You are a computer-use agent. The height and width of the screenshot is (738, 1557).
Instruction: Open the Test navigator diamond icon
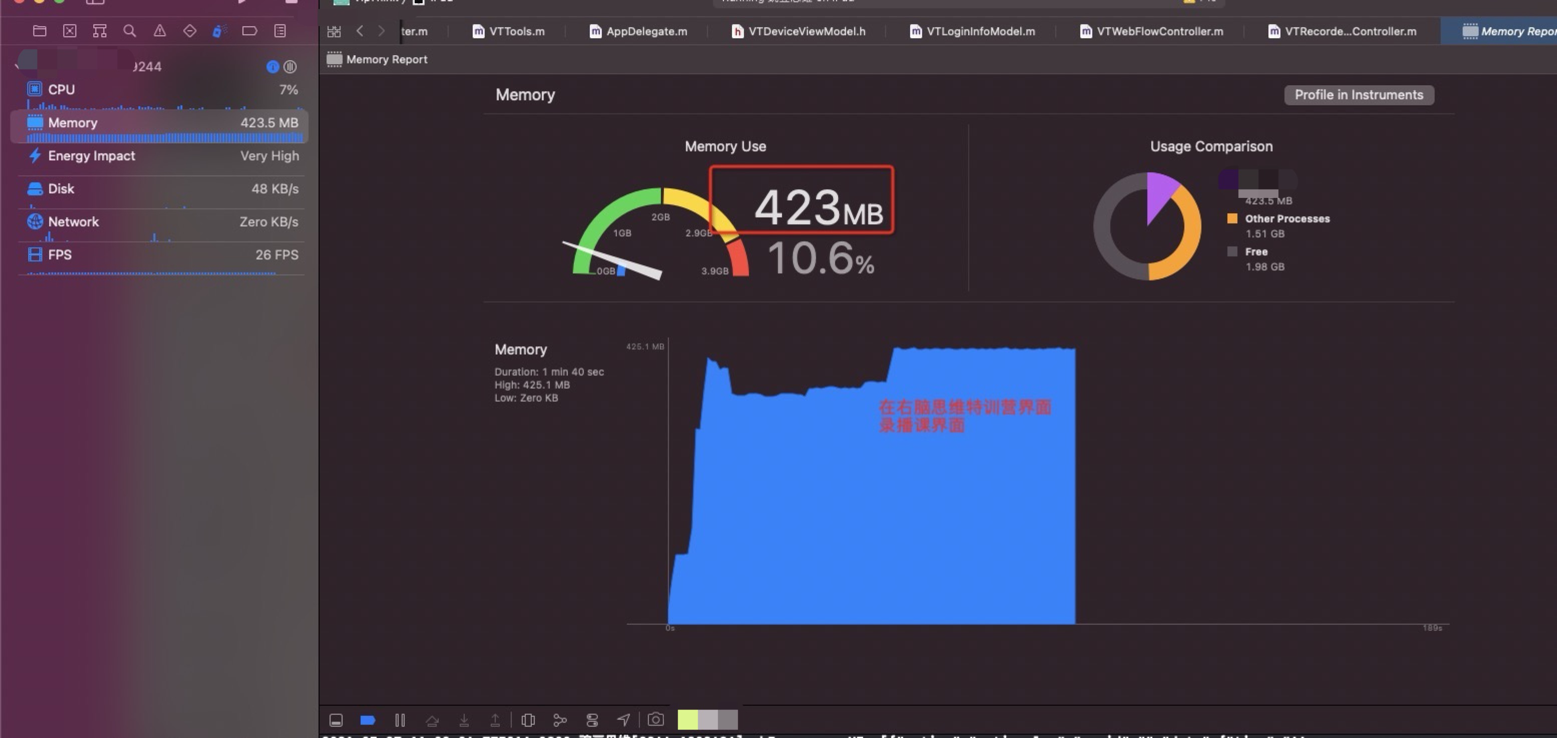click(189, 31)
